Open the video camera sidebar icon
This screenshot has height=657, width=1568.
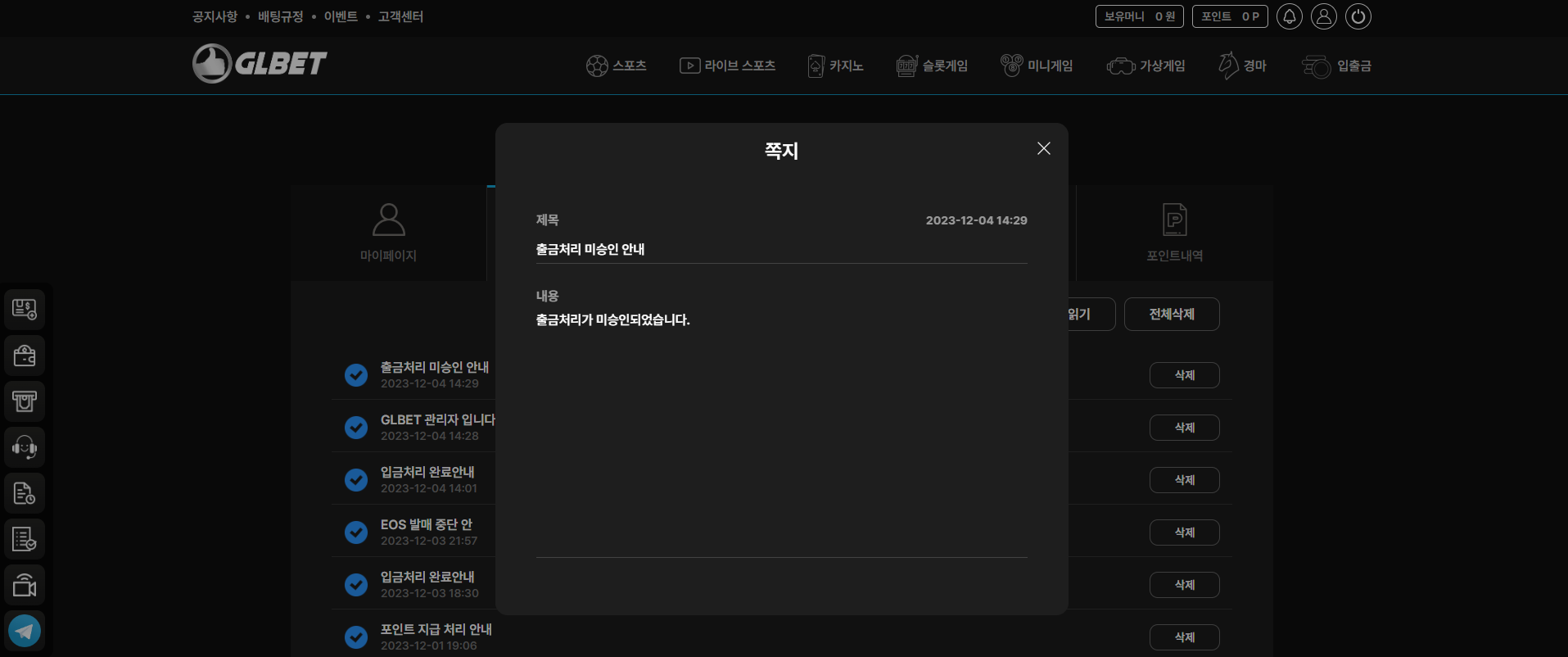click(x=25, y=585)
